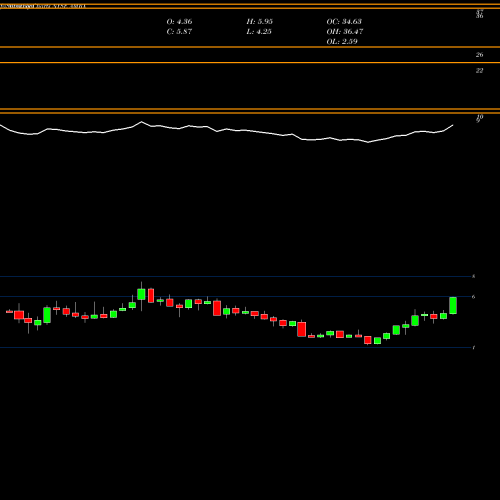The width and height of the screenshot is (500, 500).
Task: Click the OL: 2.59 statistic
Action: click(x=342, y=42)
